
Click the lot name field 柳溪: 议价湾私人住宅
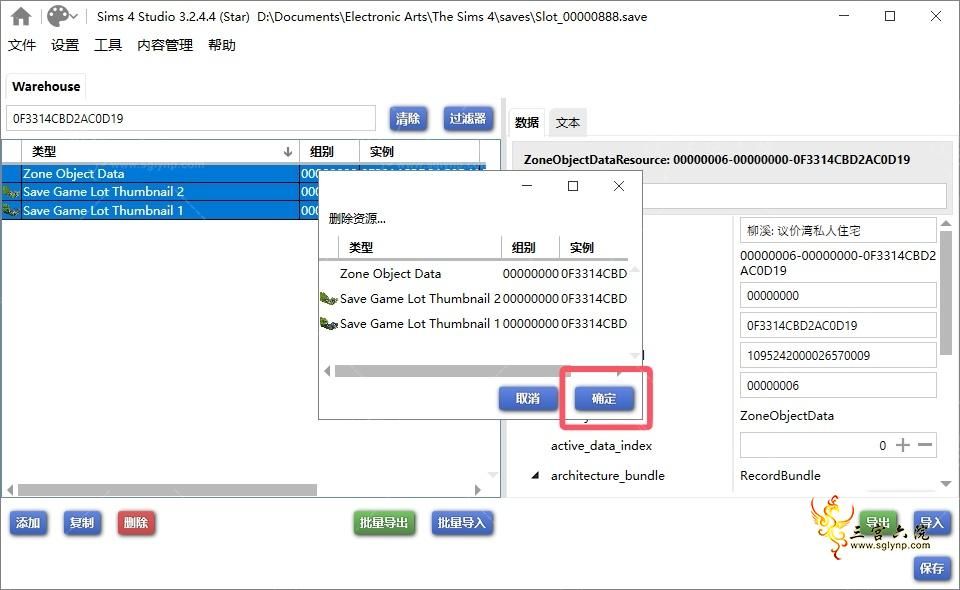click(838, 231)
